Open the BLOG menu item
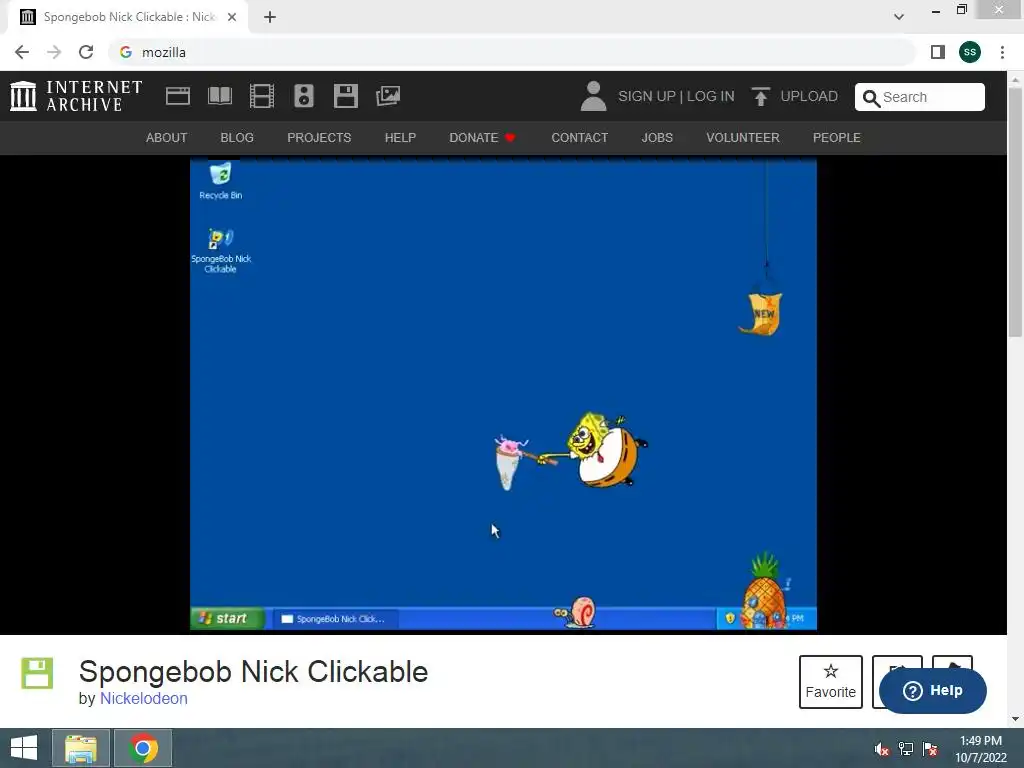Image resolution: width=1024 pixels, height=768 pixels. pyautogui.click(x=237, y=138)
